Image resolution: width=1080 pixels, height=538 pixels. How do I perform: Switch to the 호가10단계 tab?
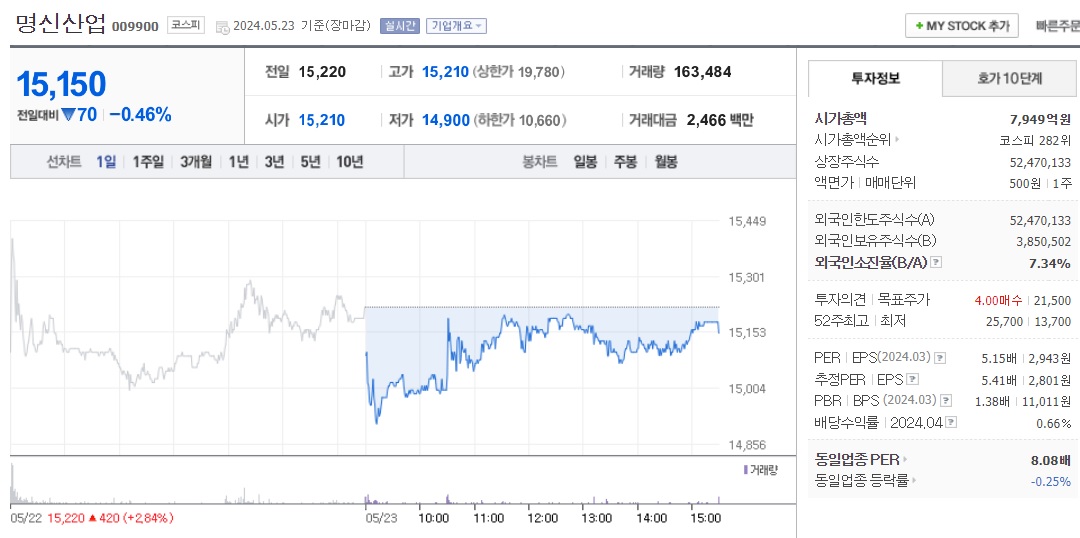[1010, 79]
